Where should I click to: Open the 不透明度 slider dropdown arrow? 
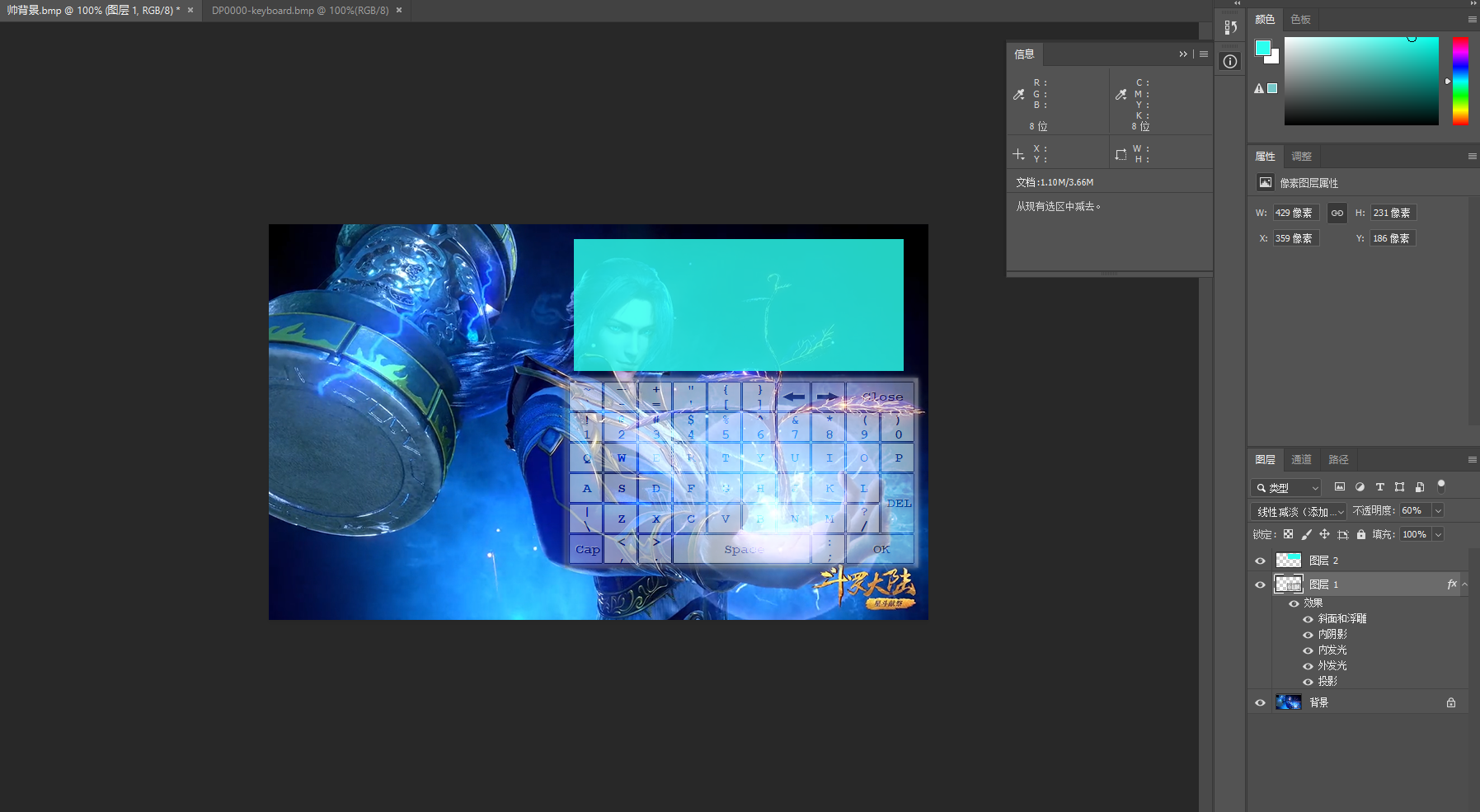coord(1438,510)
